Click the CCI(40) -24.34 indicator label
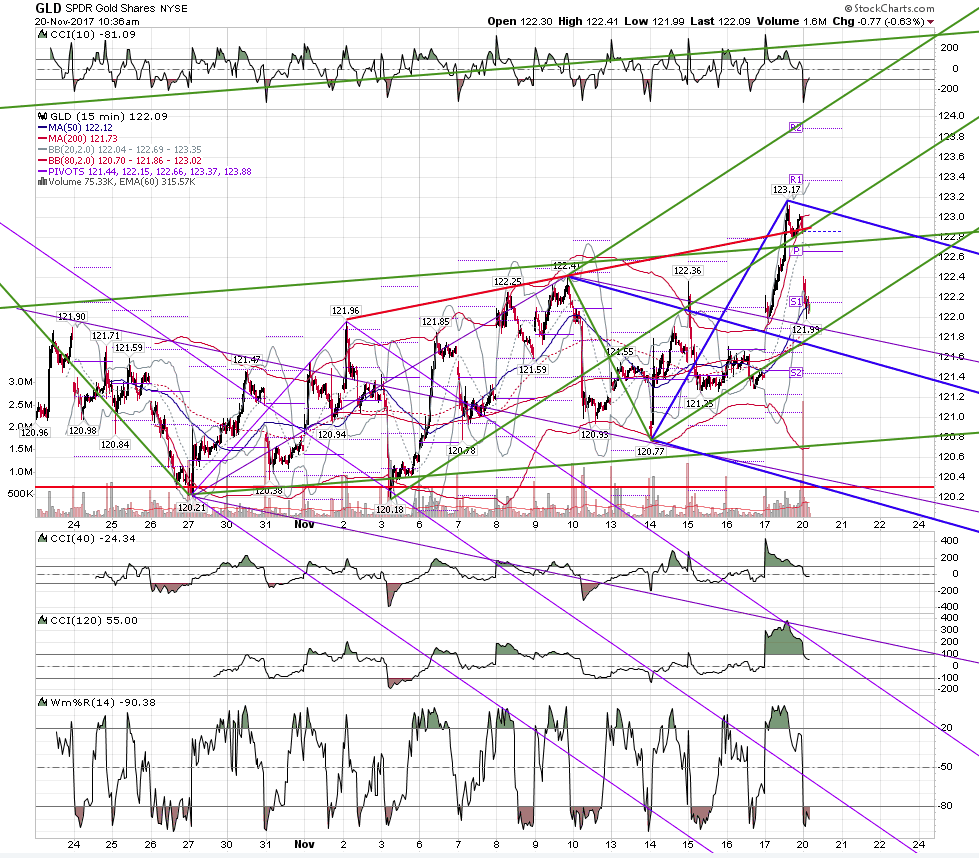 coord(92,538)
